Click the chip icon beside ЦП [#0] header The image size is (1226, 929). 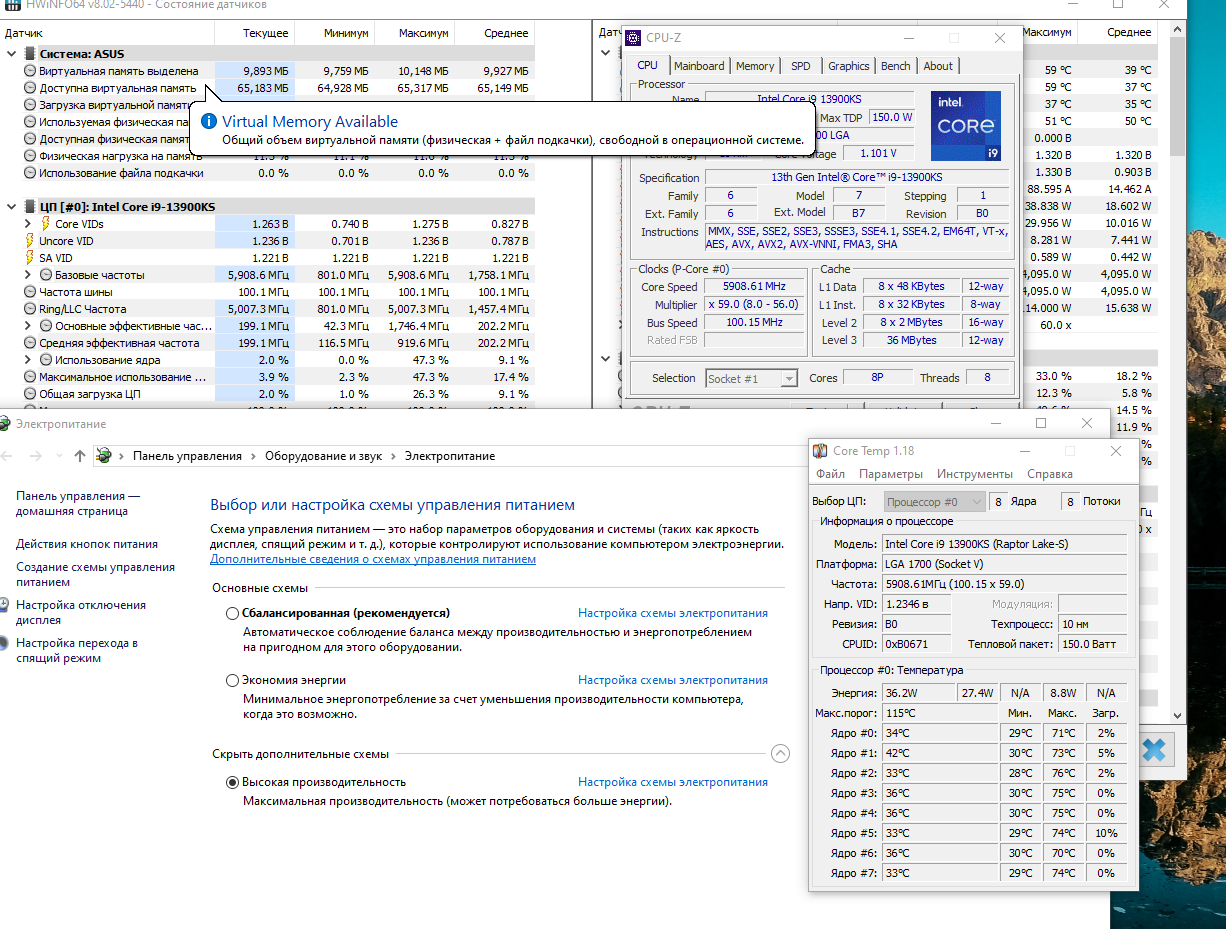pos(29,207)
